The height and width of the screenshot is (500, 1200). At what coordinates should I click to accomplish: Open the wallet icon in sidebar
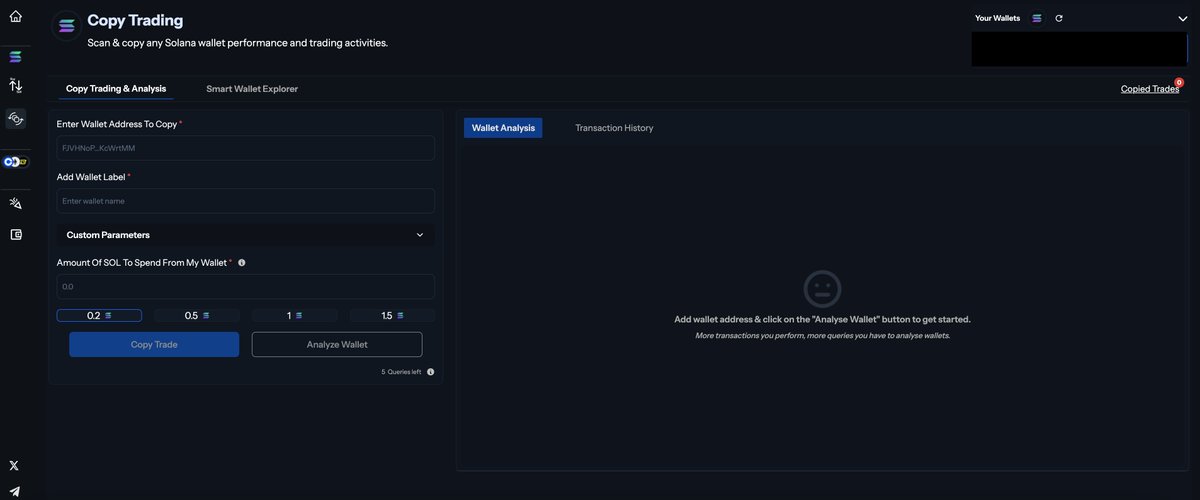(15, 234)
